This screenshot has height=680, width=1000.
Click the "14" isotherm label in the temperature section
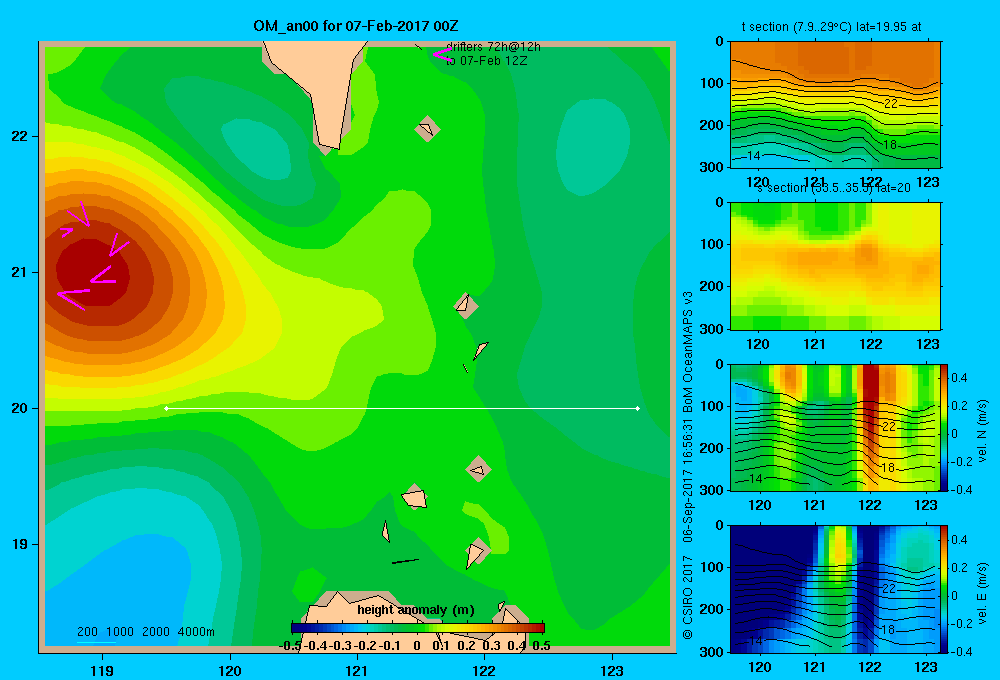tap(753, 156)
